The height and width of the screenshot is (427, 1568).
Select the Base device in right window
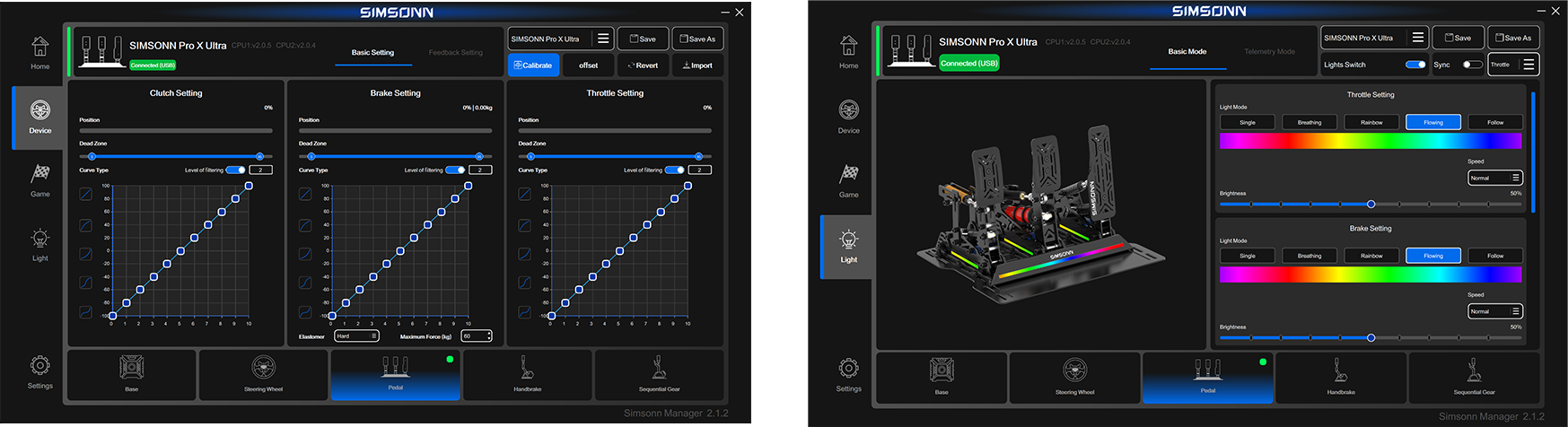(941, 377)
